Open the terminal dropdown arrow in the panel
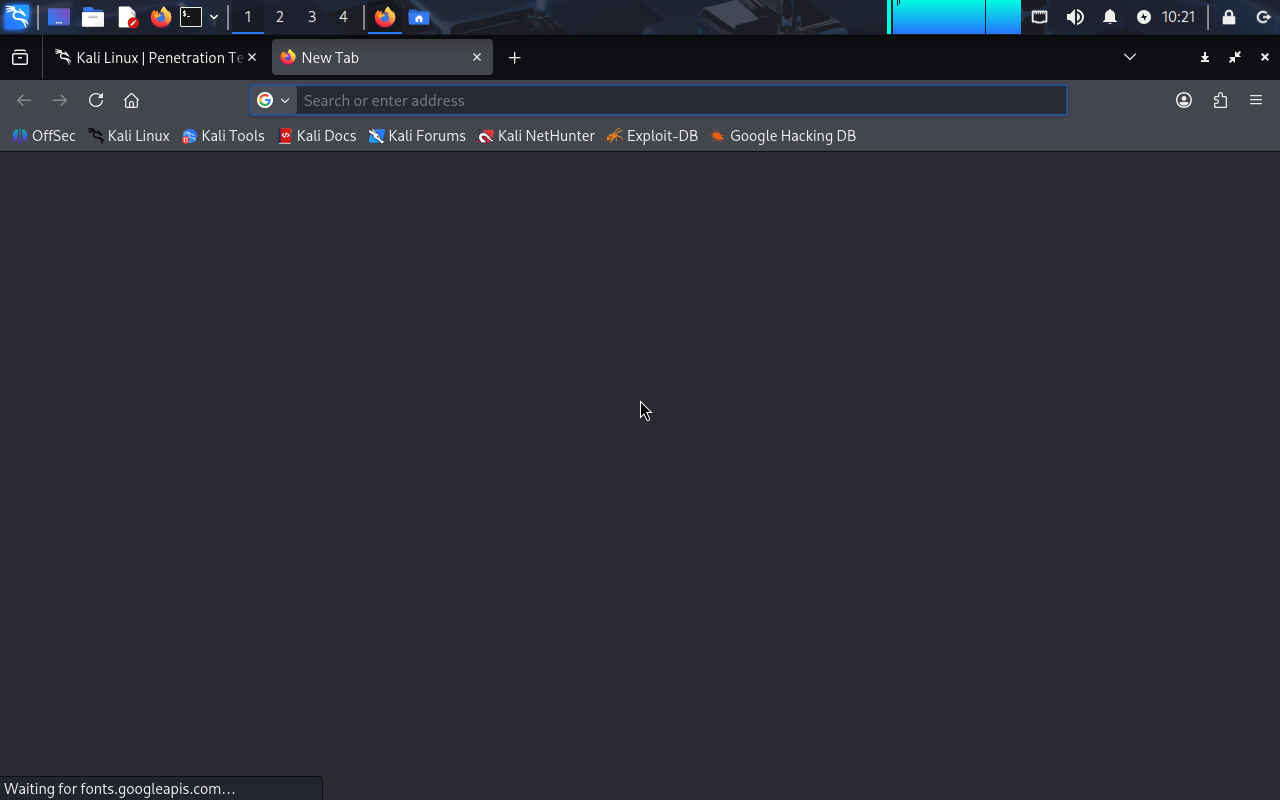This screenshot has height=800, width=1280. [x=214, y=17]
